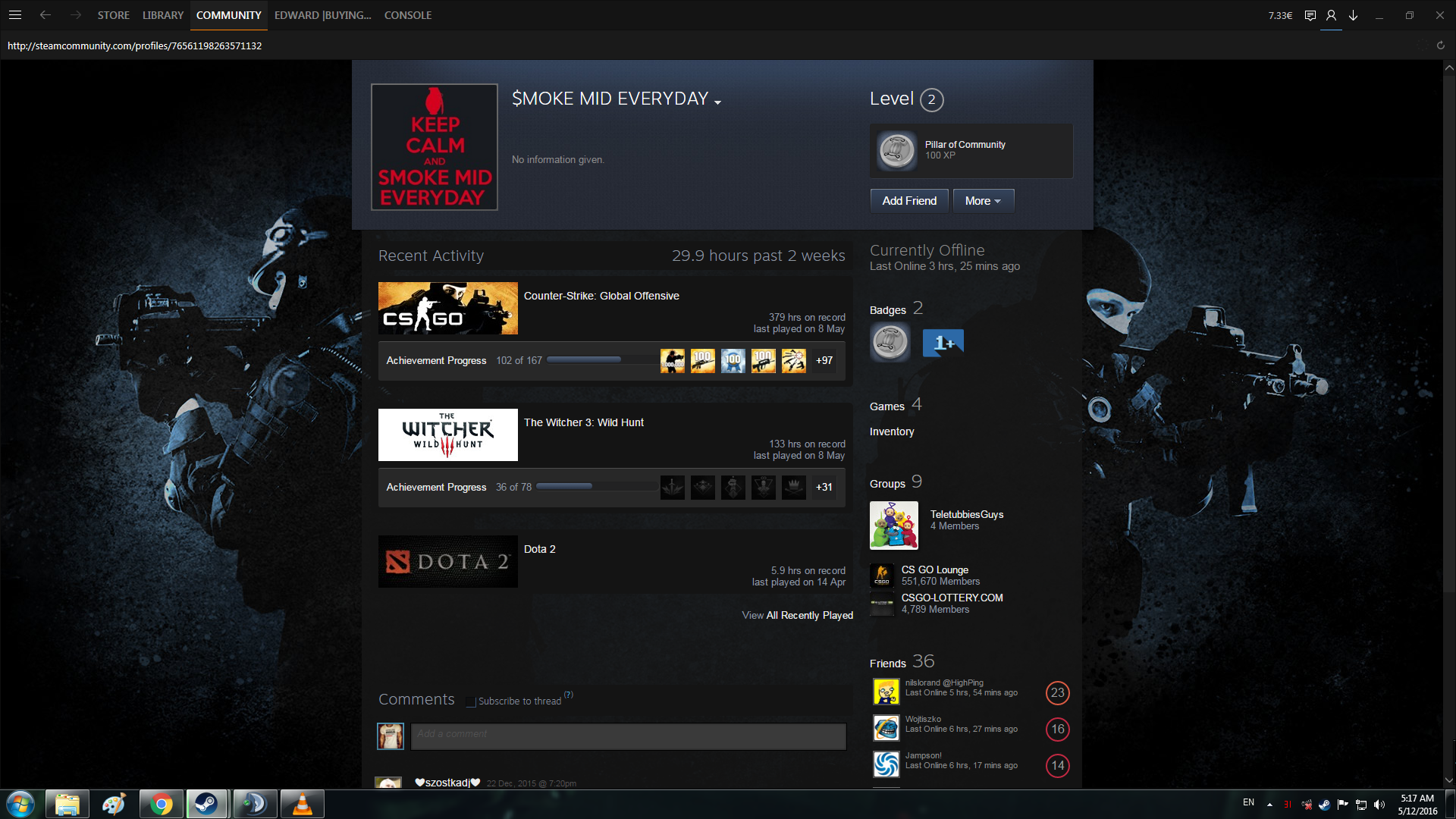Click the Add a comment field
This screenshot has height=819, width=1456.
pyautogui.click(x=628, y=736)
